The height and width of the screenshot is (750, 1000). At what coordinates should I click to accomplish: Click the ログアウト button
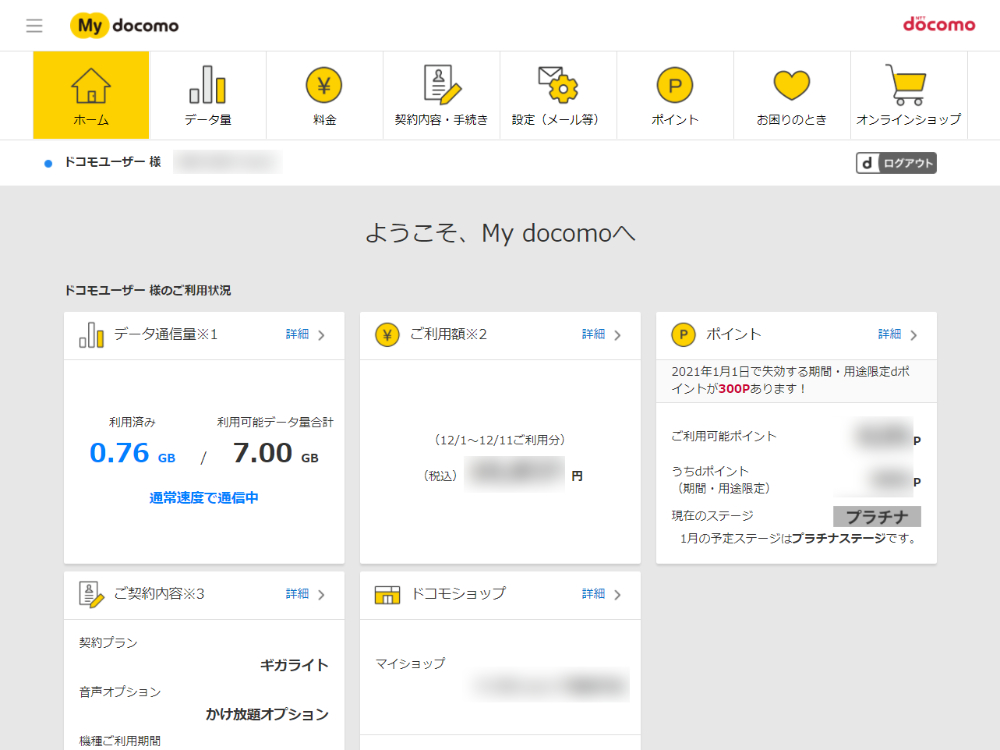[896, 163]
